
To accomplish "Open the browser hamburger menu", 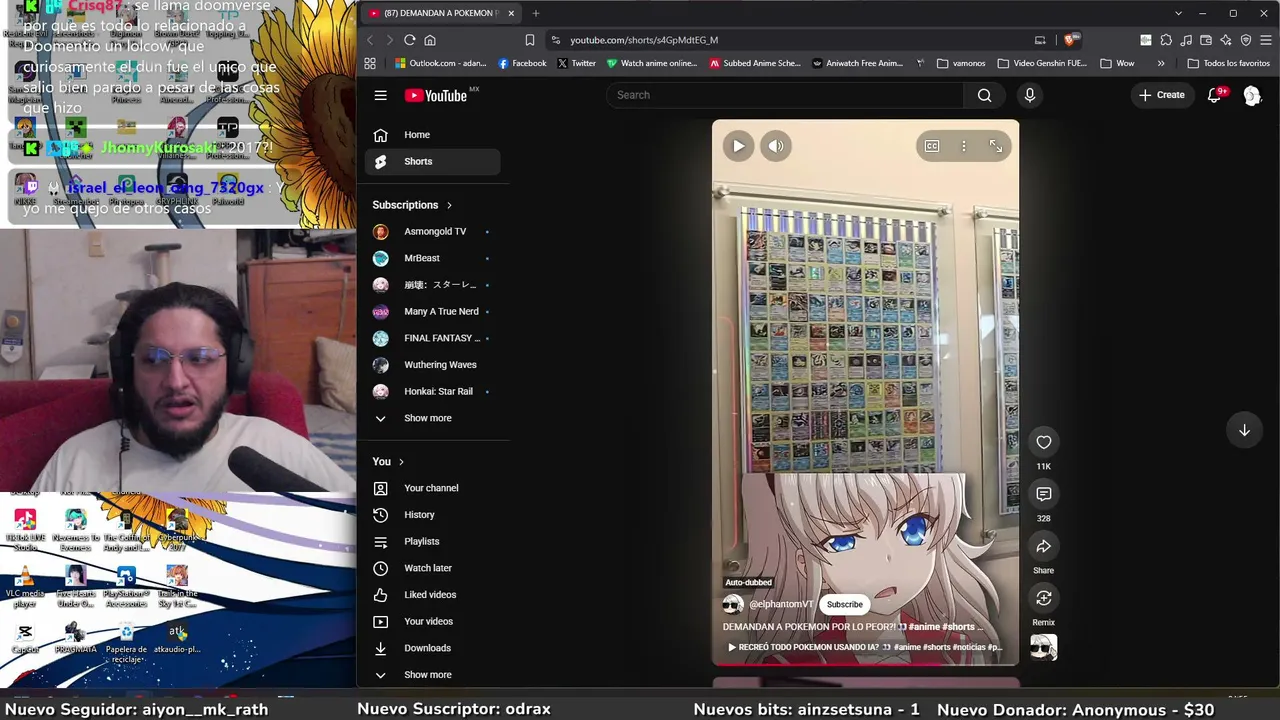I will [x=1266, y=40].
